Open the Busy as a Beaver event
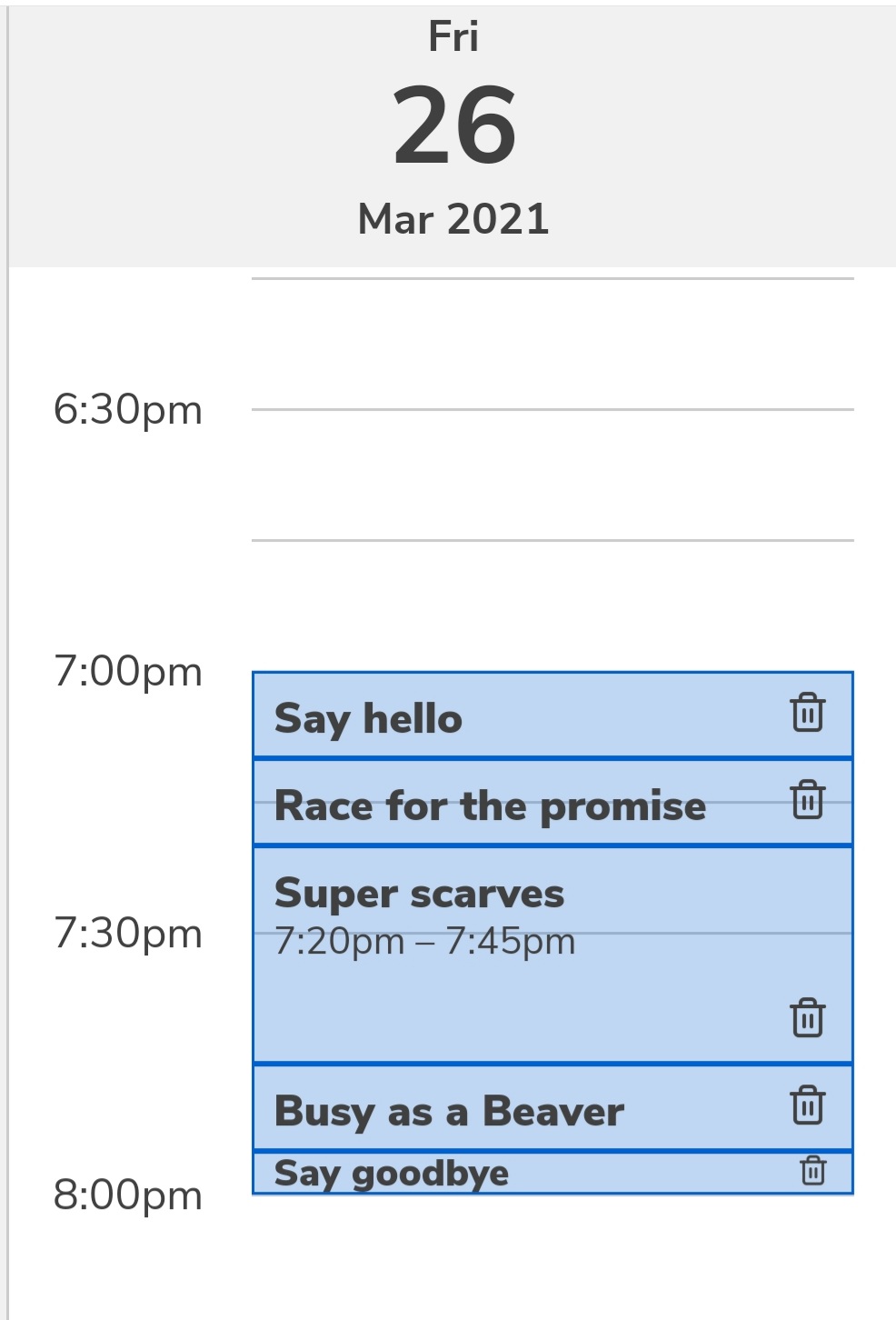The image size is (896, 1320). [449, 1111]
